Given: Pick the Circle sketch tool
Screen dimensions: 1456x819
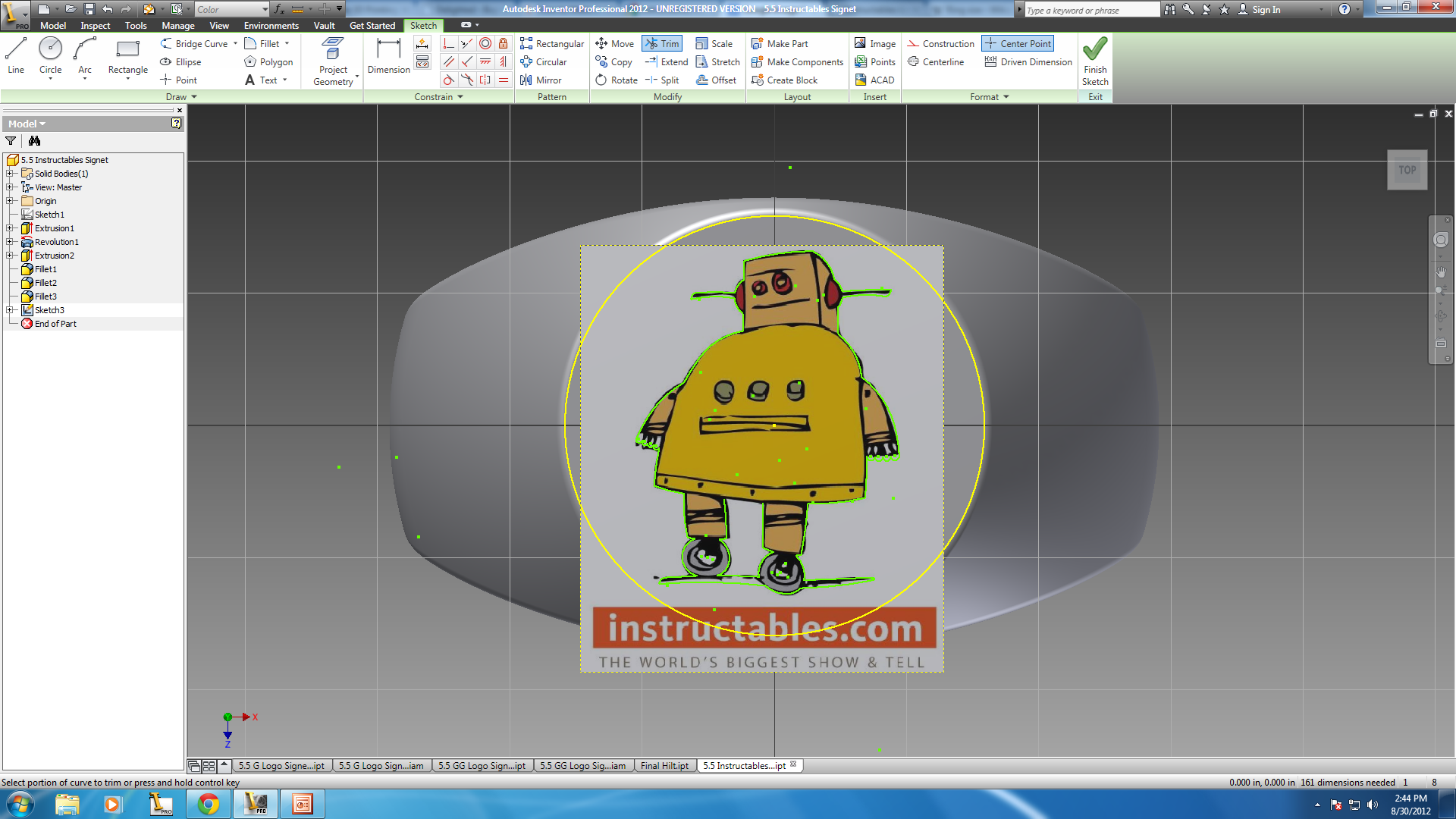Looking at the screenshot, I should pos(50,56).
